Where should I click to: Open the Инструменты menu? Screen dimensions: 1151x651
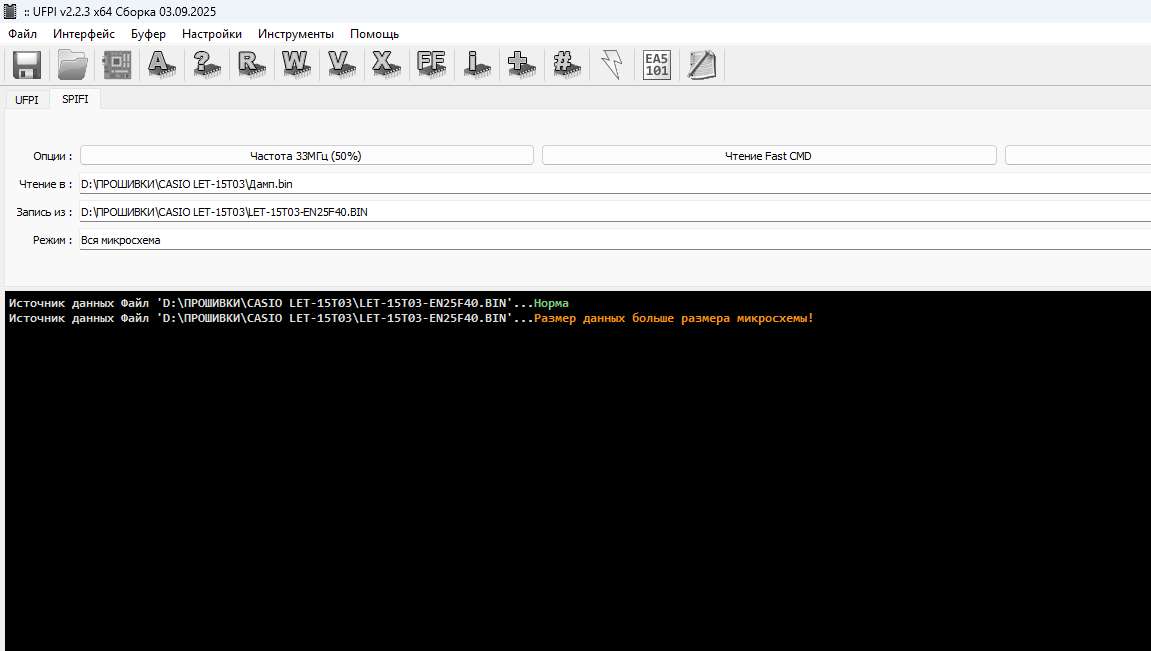(296, 33)
